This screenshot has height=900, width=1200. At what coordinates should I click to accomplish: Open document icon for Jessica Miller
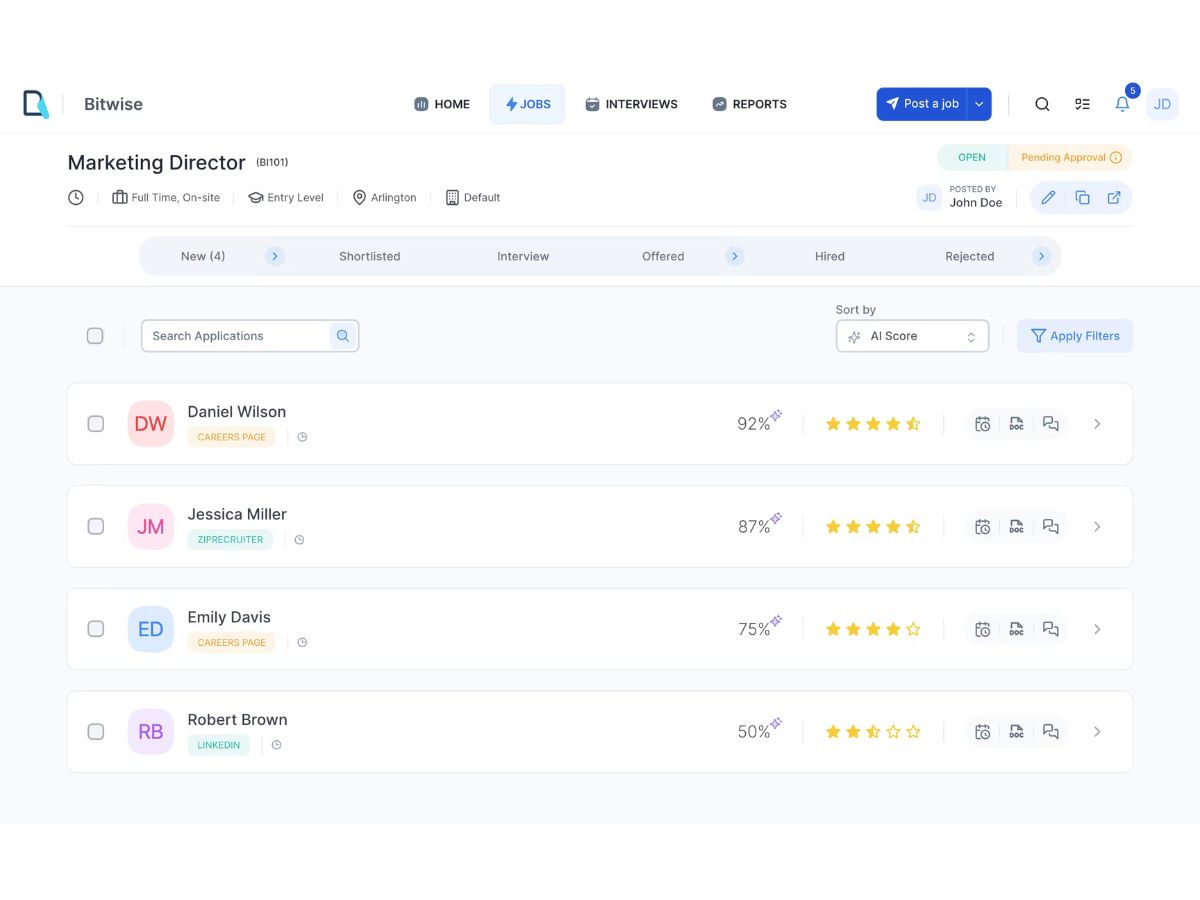point(1017,527)
